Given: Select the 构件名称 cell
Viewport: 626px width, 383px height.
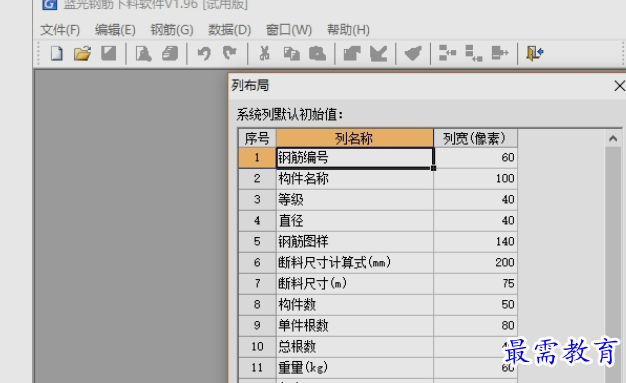Looking at the screenshot, I should (355, 179).
